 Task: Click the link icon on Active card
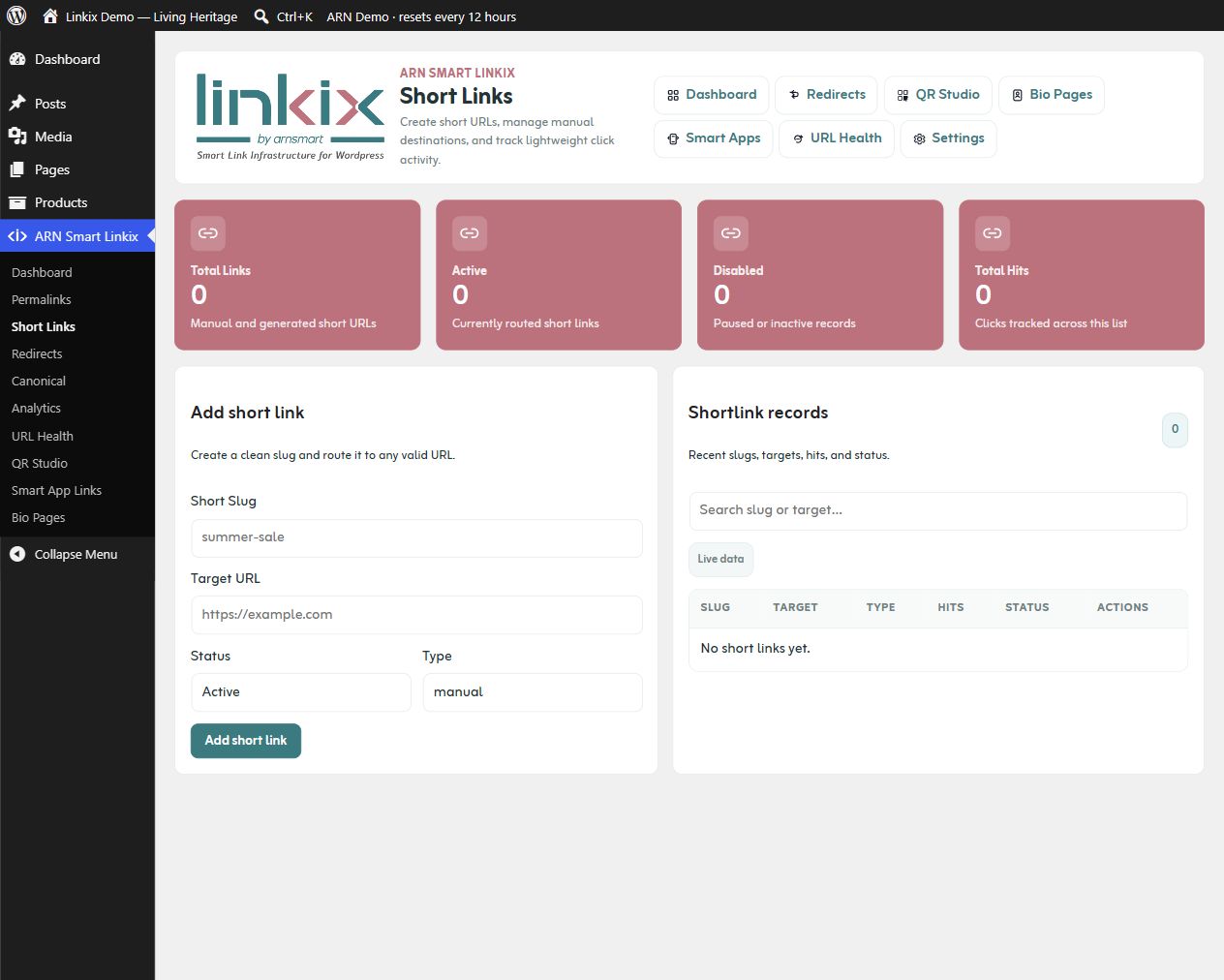click(x=470, y=233)
